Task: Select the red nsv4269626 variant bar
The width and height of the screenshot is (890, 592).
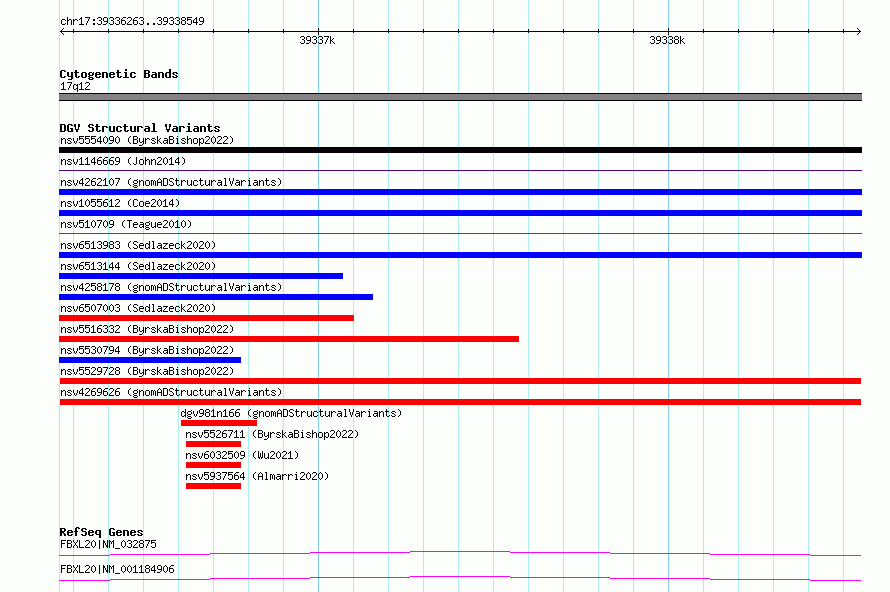Action: [x=460, y=402]
